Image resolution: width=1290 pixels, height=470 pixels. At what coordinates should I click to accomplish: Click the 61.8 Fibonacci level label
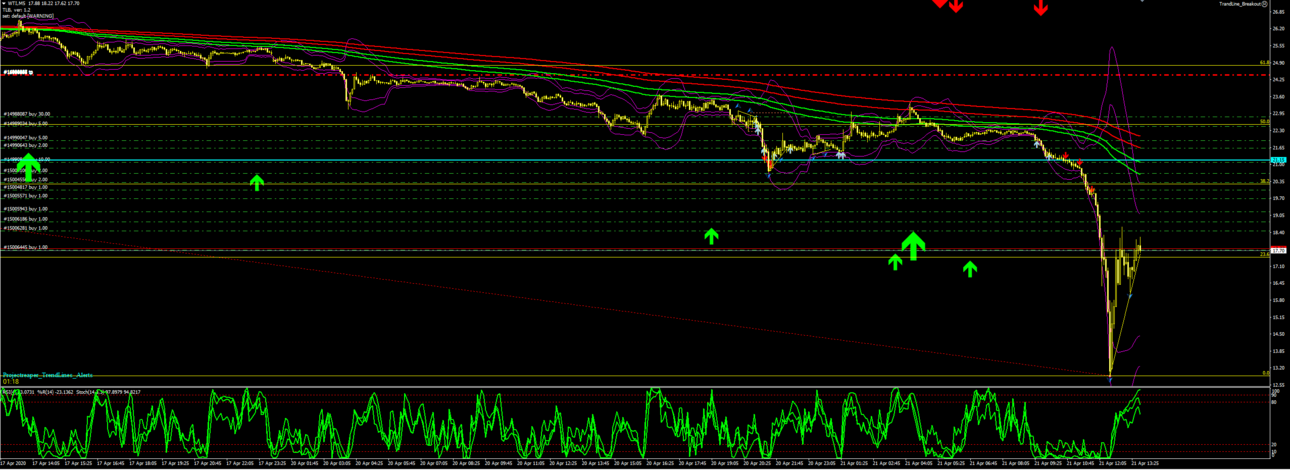1264,63
